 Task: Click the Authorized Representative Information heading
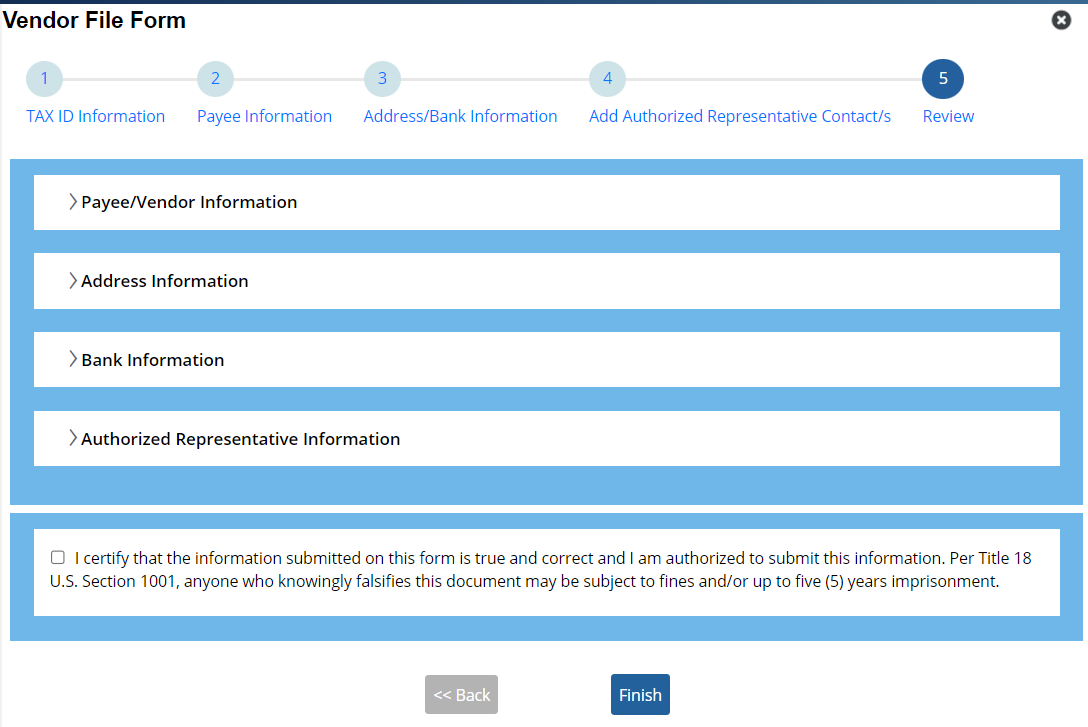(x=240, y=439)
